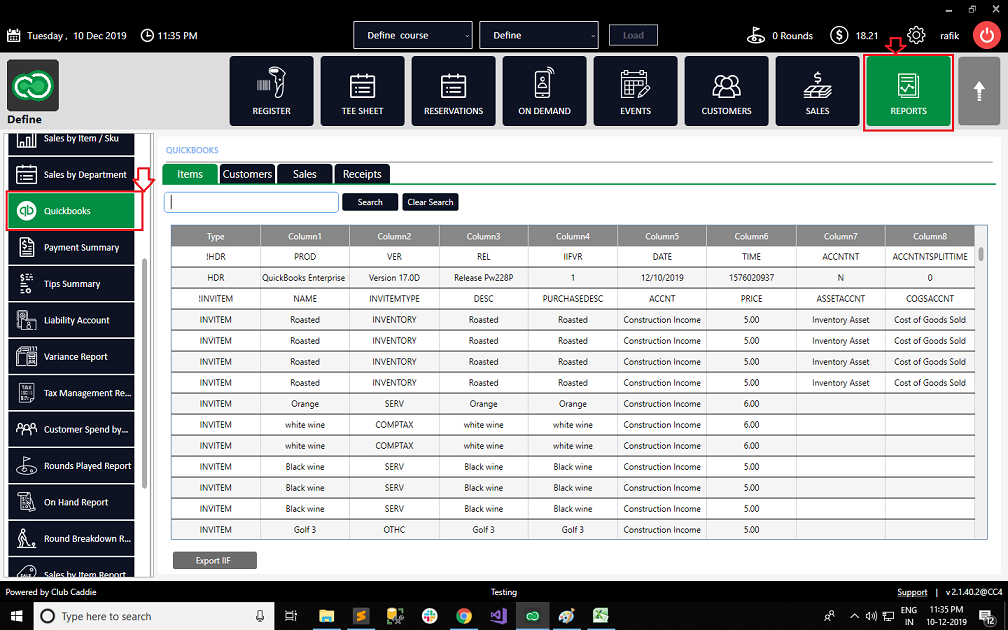Select Payment Summary report in sidebar
The width and height of the screenshot is (1008, 630).
coord(71,247)
